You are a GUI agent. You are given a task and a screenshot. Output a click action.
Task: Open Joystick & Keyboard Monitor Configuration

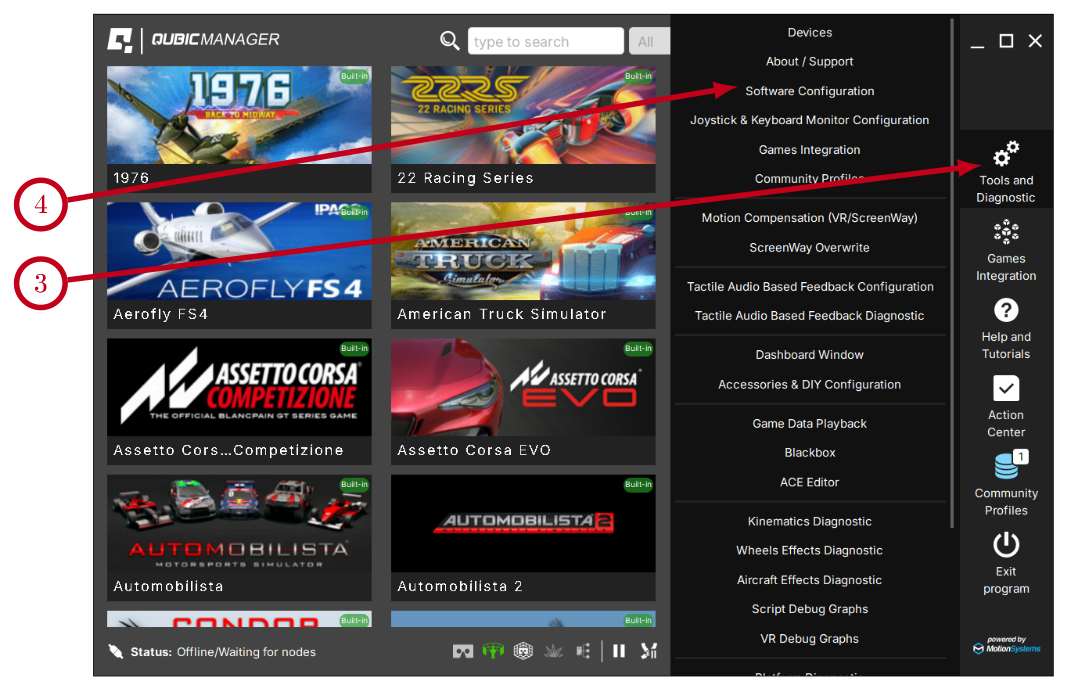(x=809, y=120)
